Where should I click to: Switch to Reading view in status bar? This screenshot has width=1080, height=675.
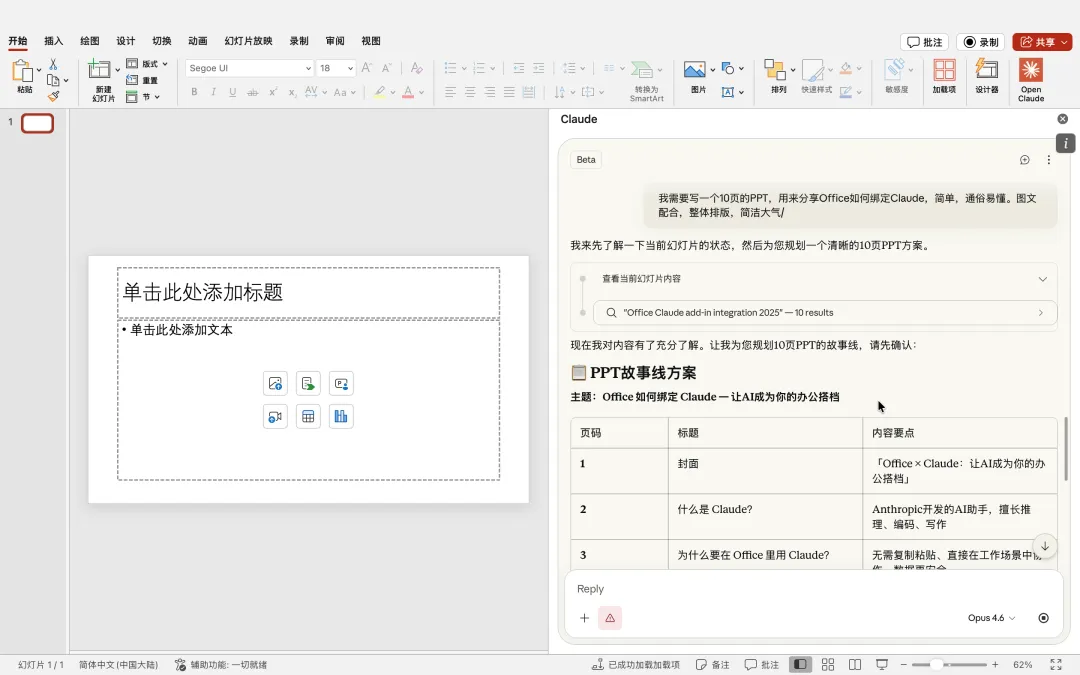coord(855,665)
